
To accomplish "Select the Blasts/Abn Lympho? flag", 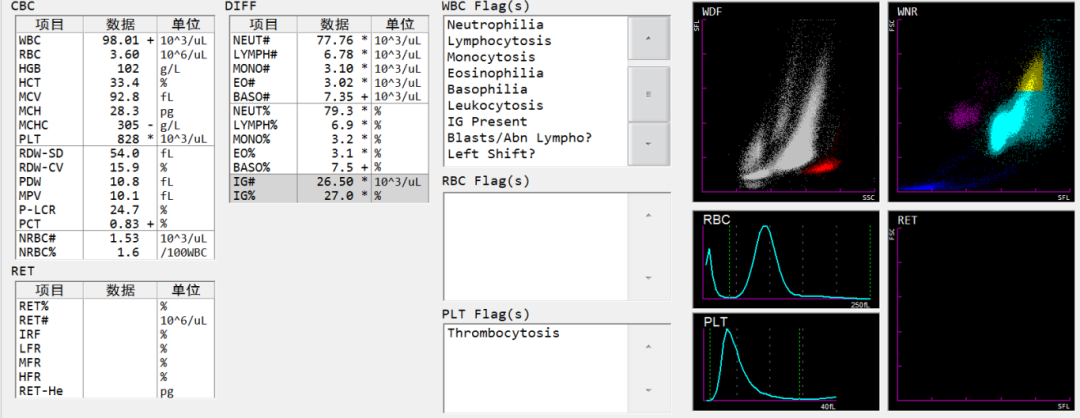I will pos(519,138).
